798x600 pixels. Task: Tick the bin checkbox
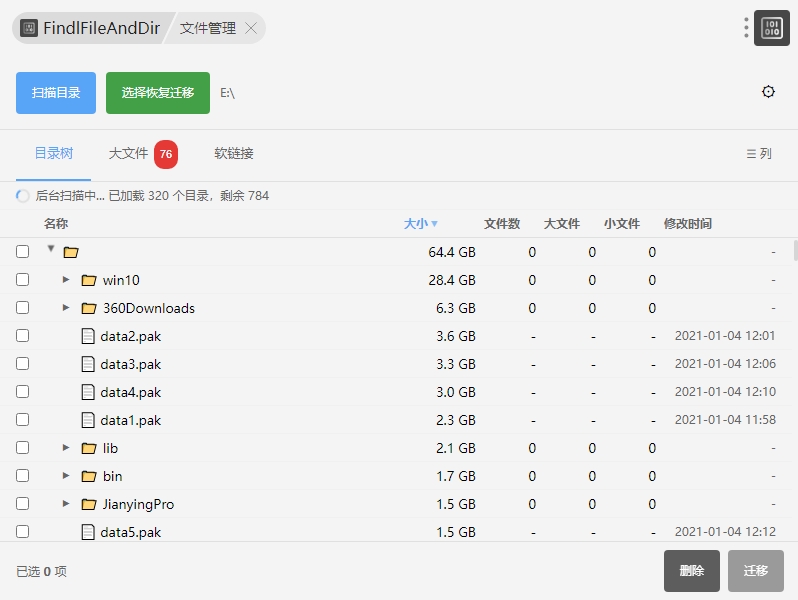click(22, 475)
